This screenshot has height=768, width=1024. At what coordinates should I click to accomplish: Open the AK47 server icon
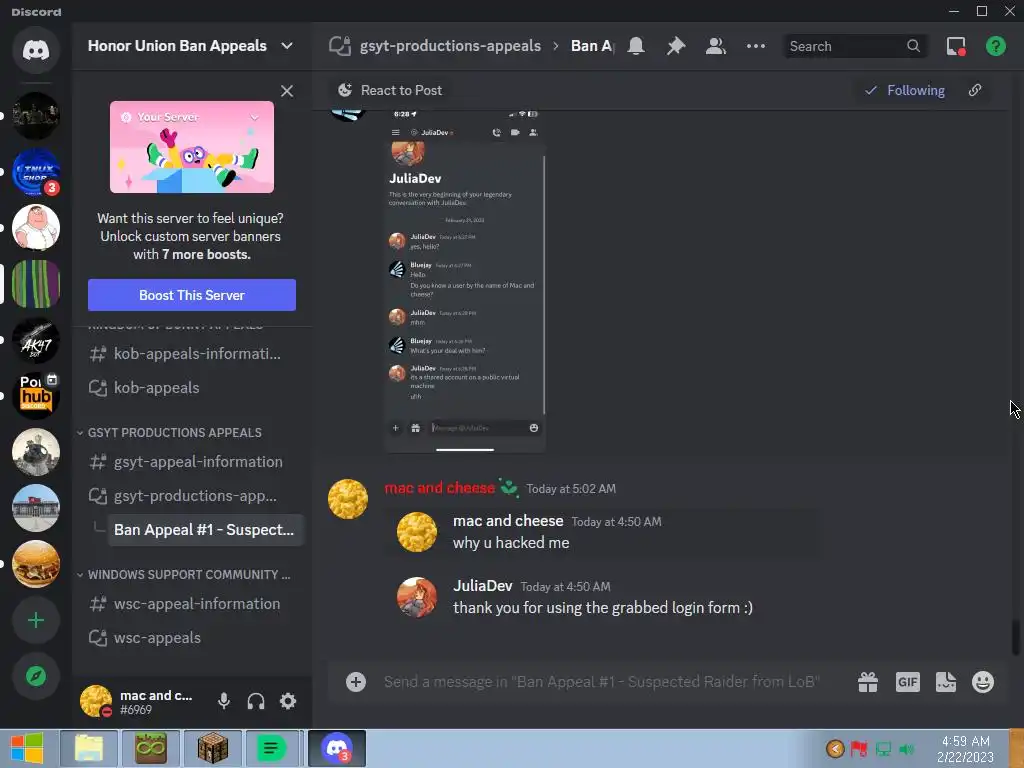click(x=36, y=340)
